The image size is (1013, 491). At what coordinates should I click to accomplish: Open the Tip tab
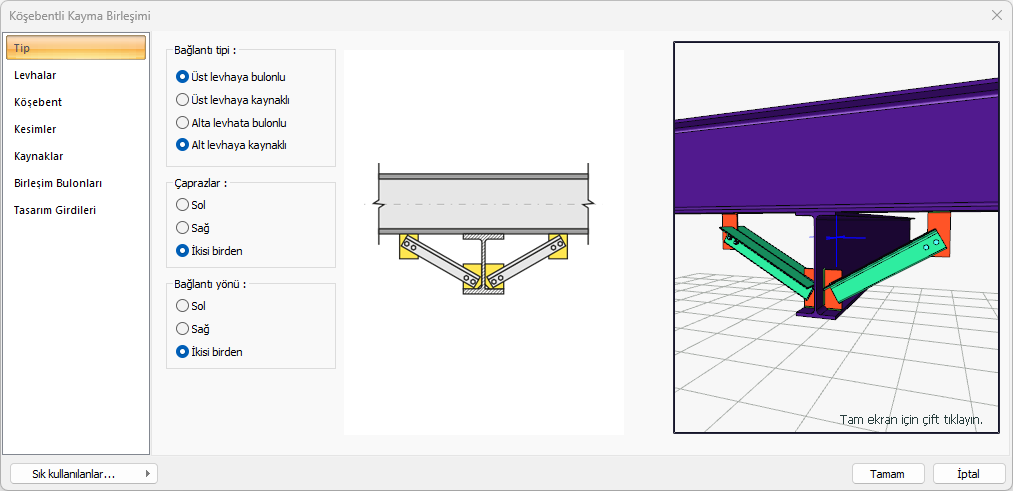click(77, 48)
